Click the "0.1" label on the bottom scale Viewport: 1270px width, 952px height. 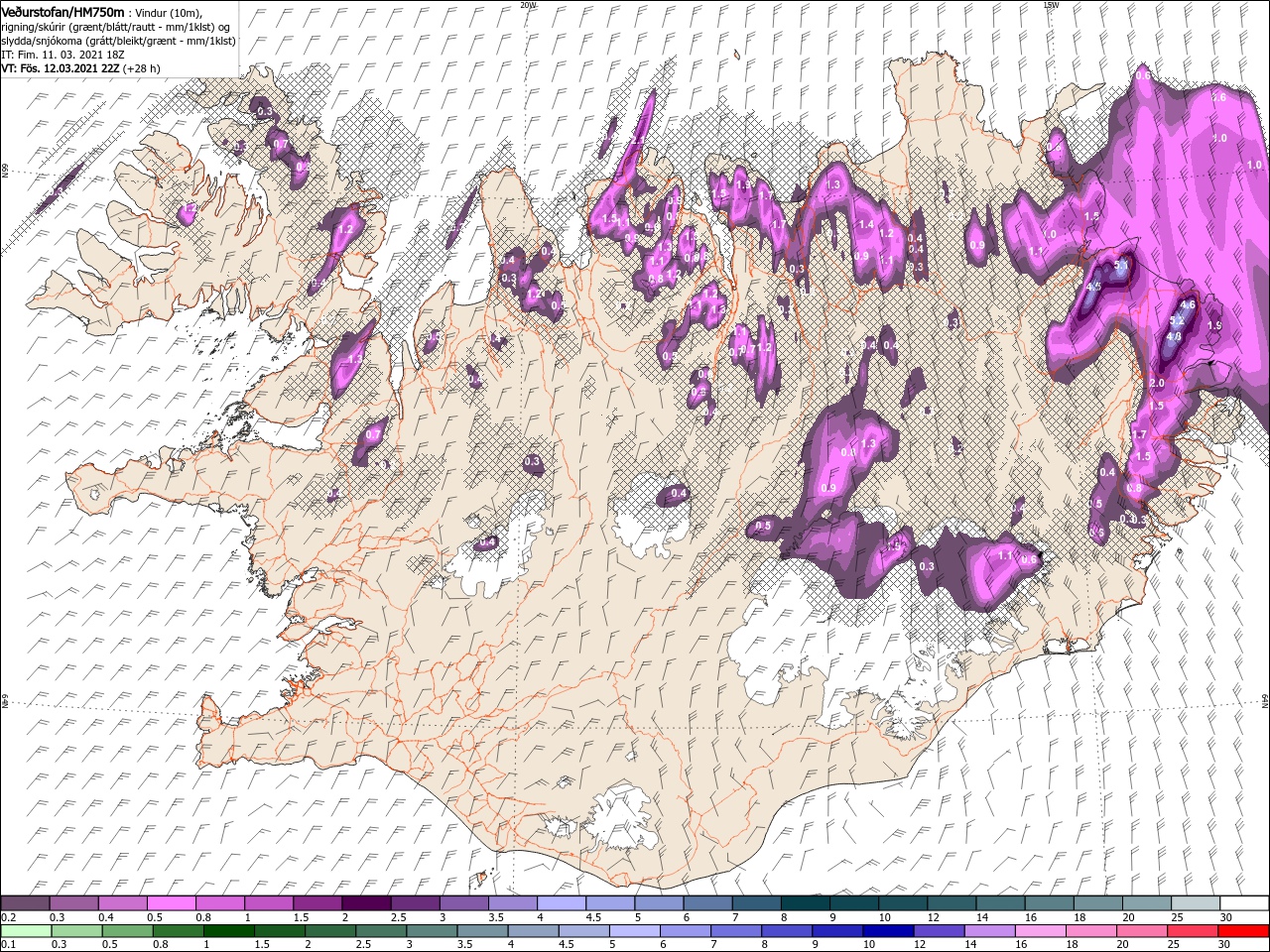click(x=8, y=945)
